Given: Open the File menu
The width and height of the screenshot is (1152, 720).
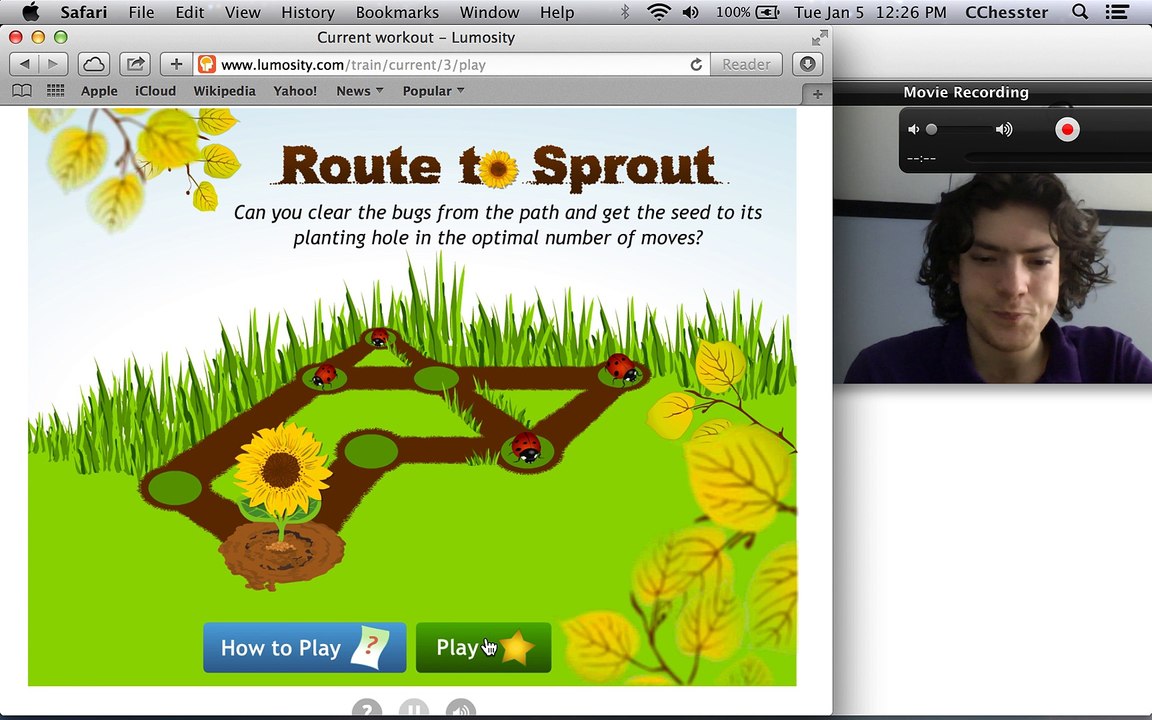Looking at the screenshot, I should point(141,12).
